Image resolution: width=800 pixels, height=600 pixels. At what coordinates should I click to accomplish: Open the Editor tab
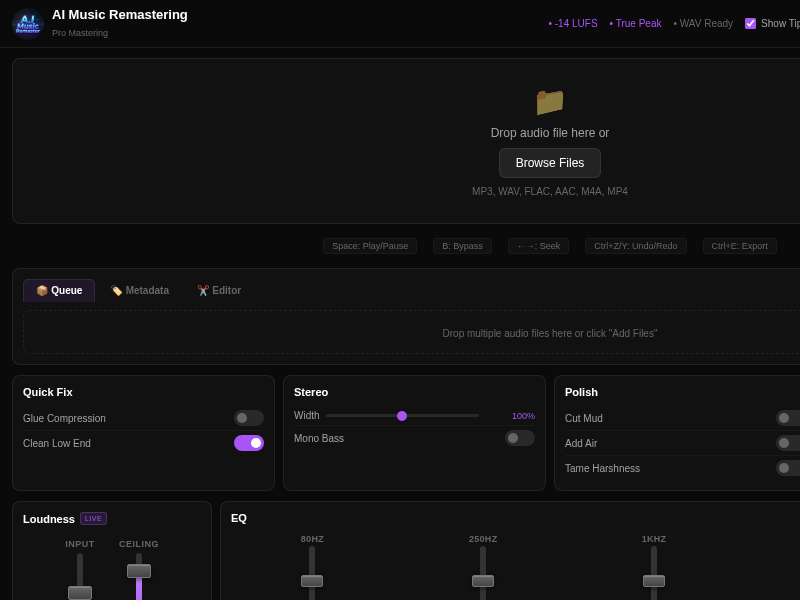(x=219, y=290)
